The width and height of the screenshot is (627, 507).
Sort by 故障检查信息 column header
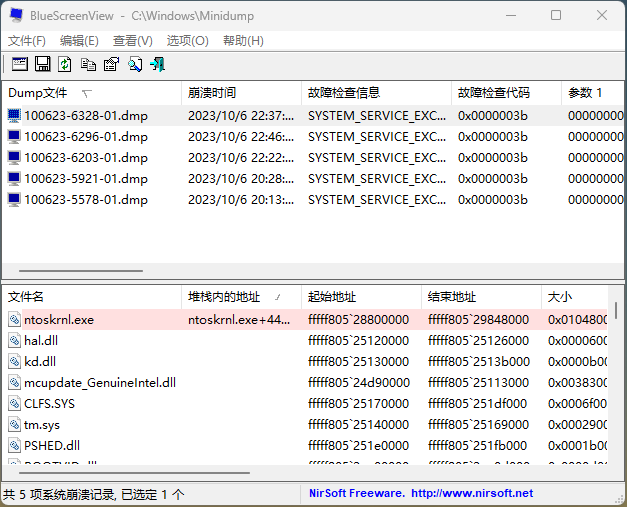(376, 93)
